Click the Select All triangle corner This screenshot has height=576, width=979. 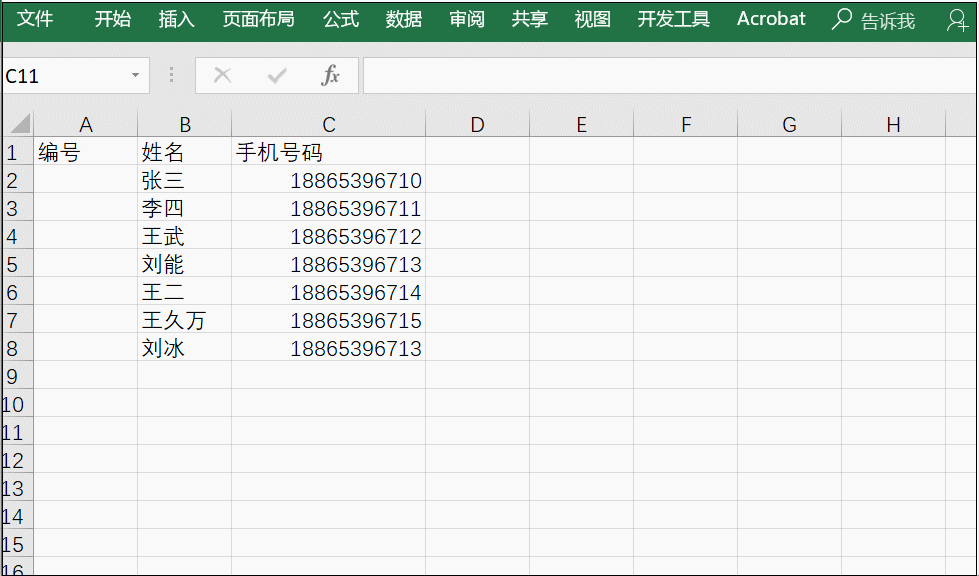(x=19, y=124)
